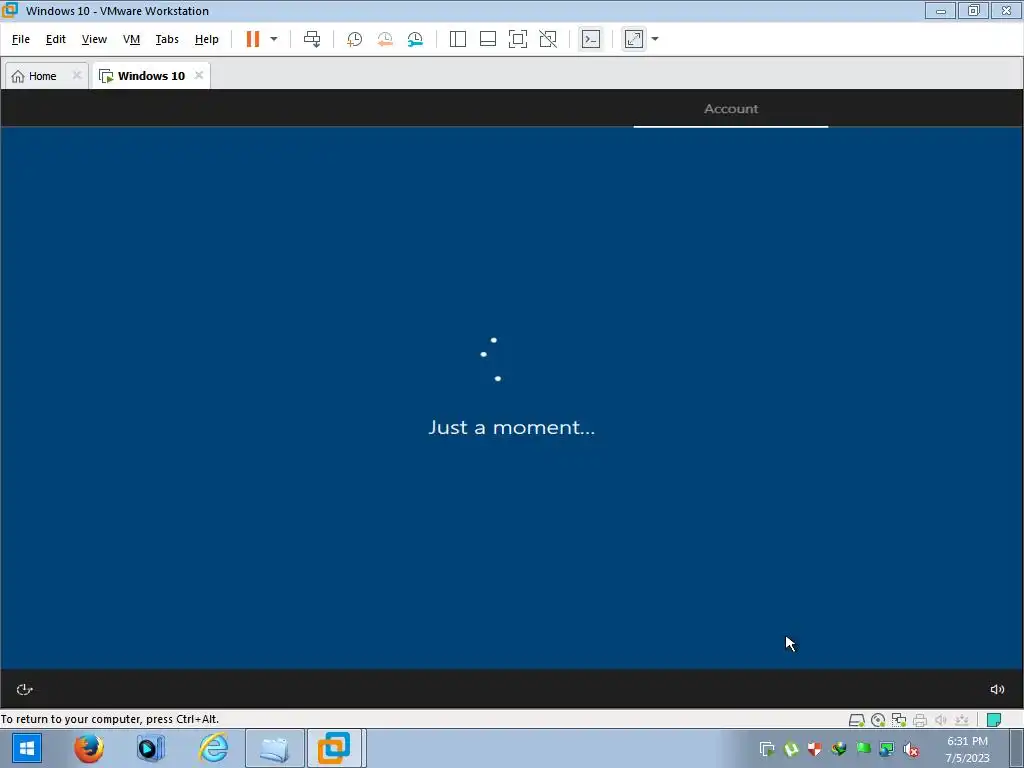
Task: Expand the power options dropdown arrow
Action: click(x=274, y=39)
